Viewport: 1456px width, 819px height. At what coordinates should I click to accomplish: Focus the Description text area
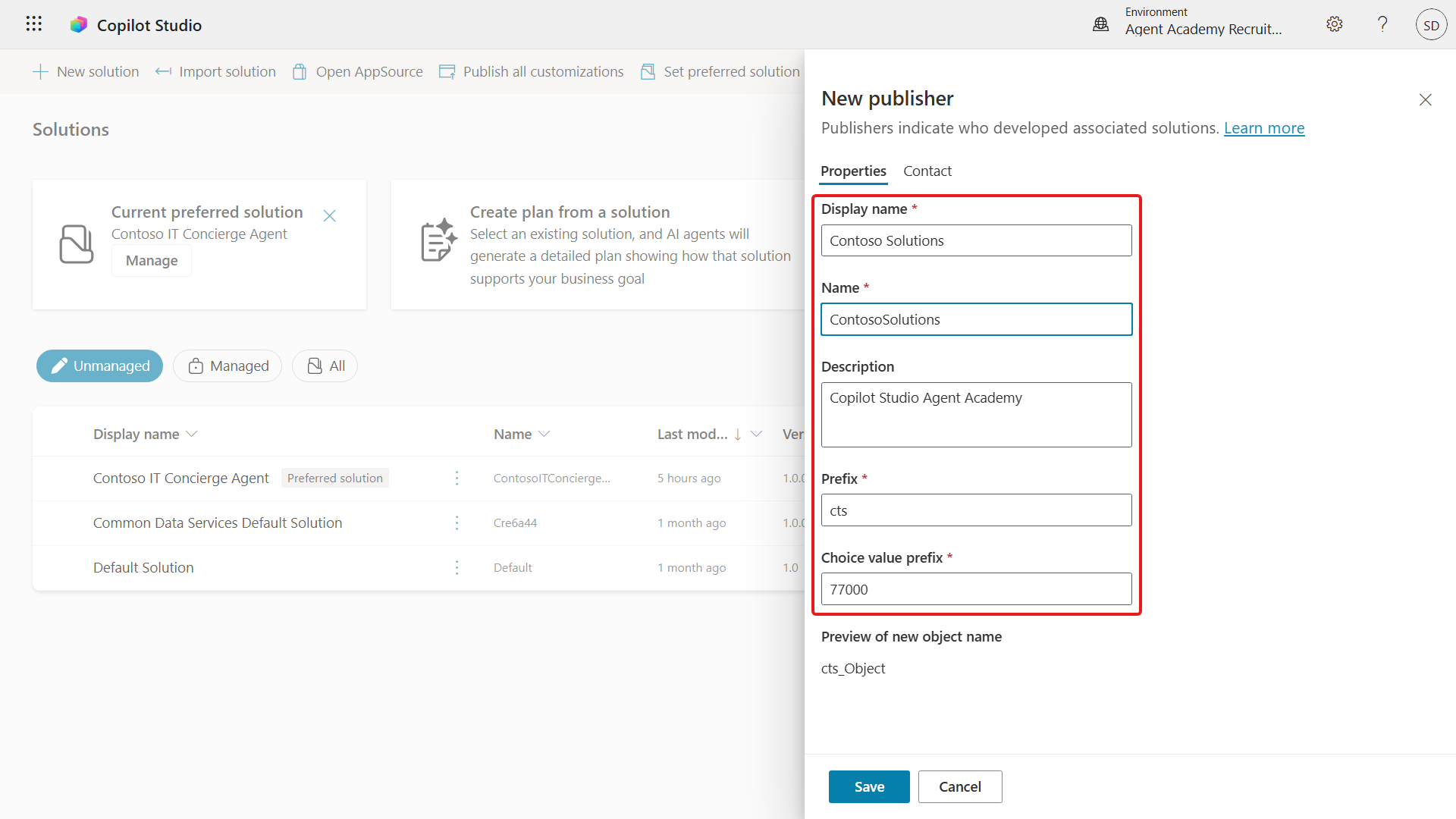[x=976, y=415]
